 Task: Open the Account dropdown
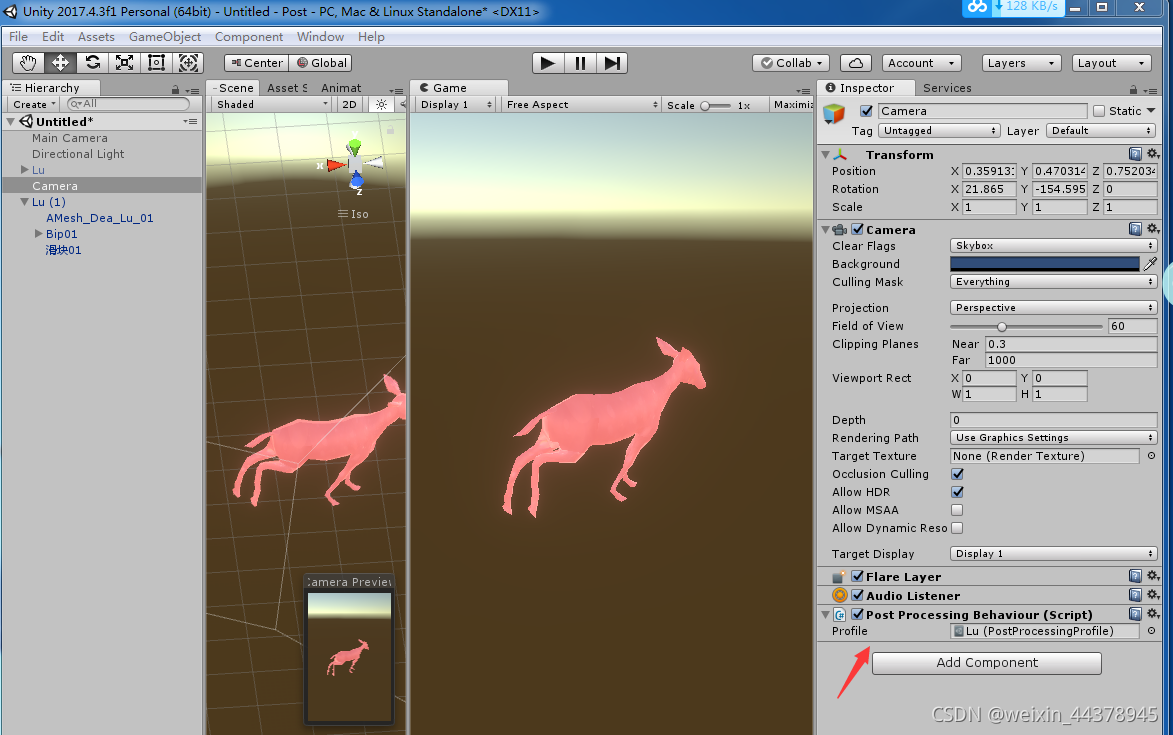[x=921, y=63]
